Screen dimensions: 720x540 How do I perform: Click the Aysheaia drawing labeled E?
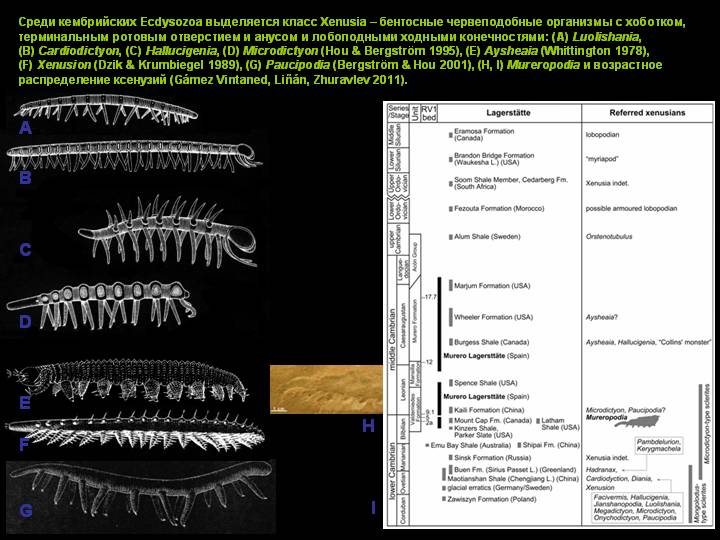coord(128,380)
